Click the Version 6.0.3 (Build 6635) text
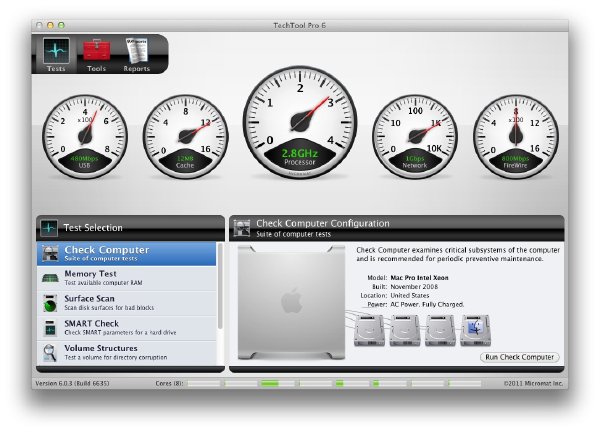The width and height of the screenshot is (600, 433). [72, 383]
